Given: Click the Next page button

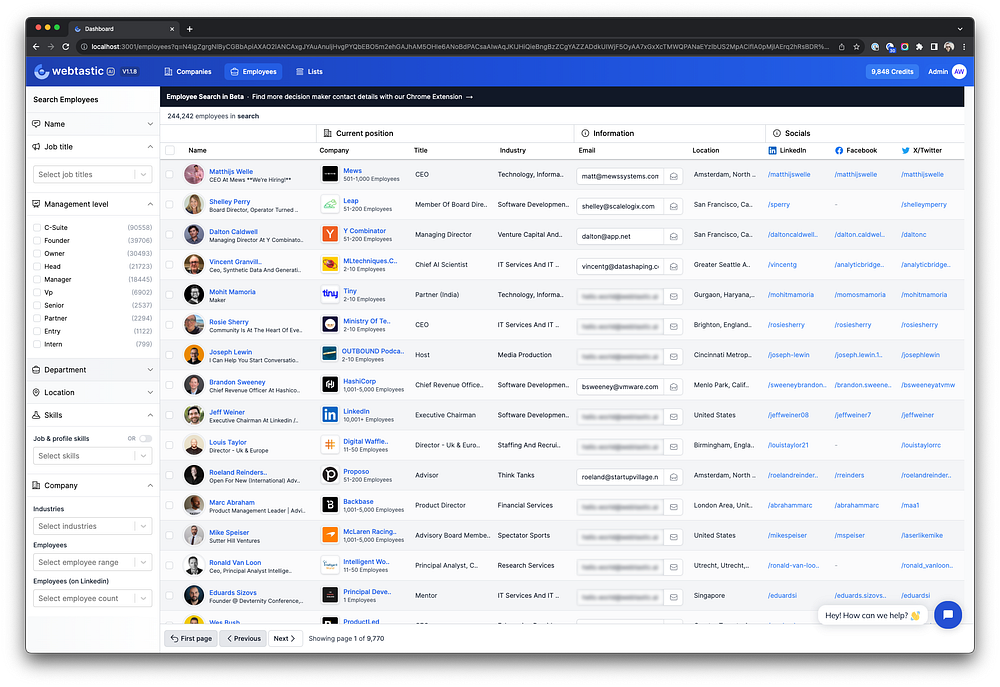Looking at the screenshot, I should (284, 639).
